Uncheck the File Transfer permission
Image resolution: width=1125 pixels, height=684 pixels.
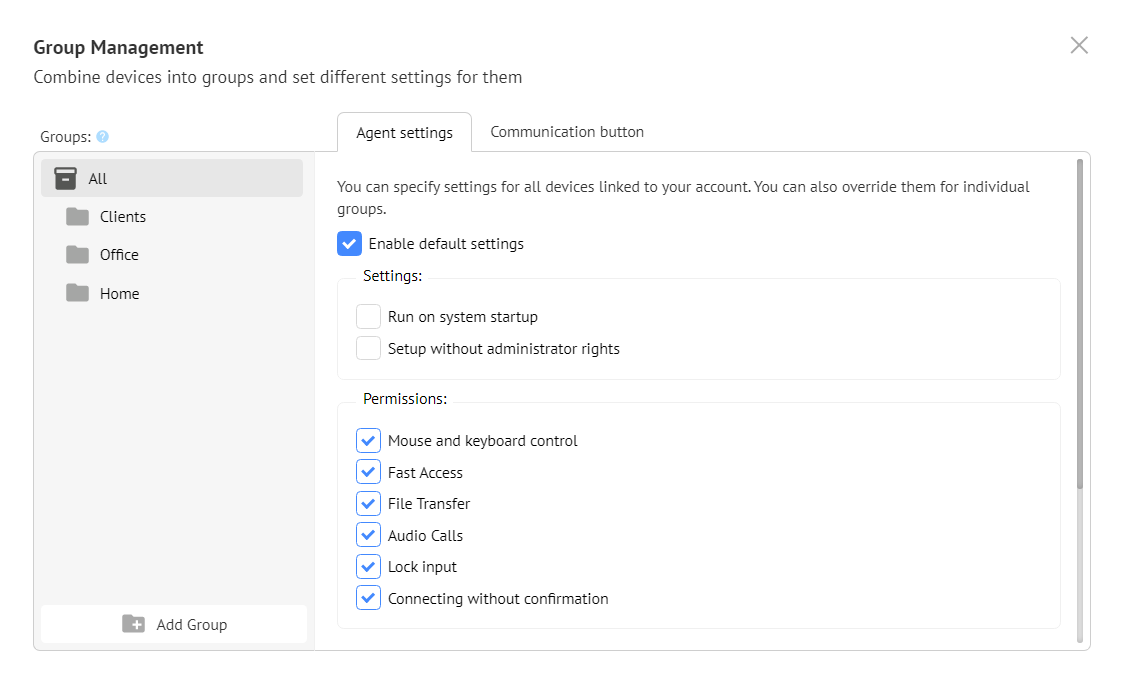click(x=368, y=504)
